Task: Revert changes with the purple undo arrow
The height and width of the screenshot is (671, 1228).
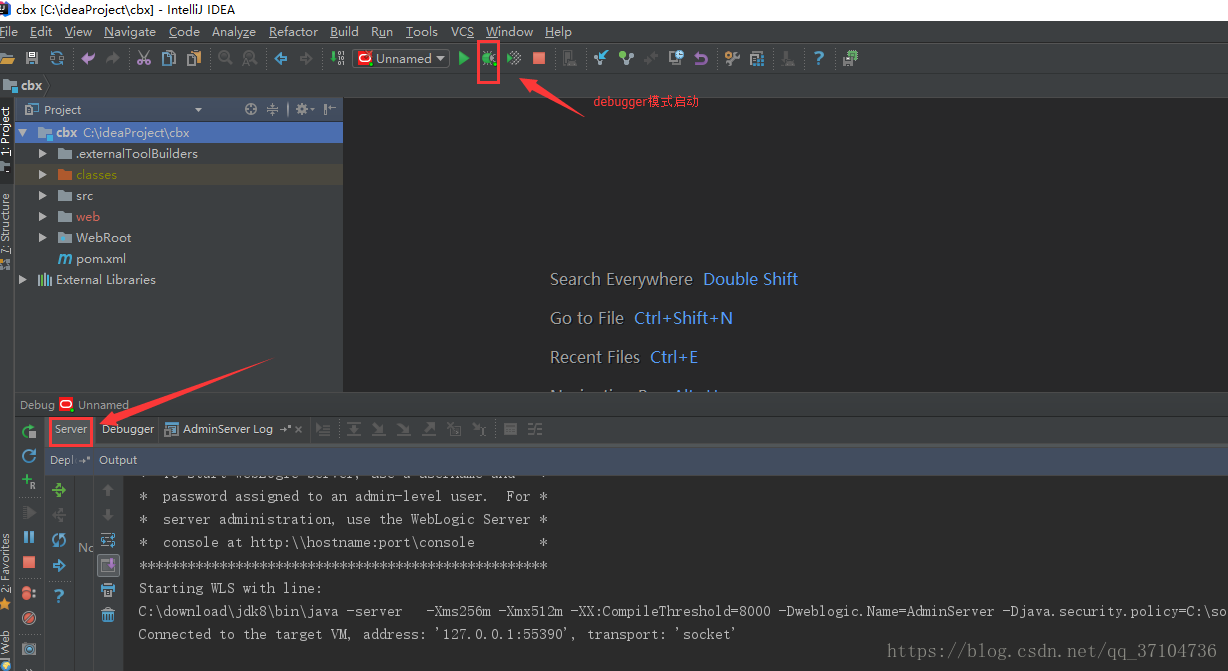Action: (x=701, y=58)
